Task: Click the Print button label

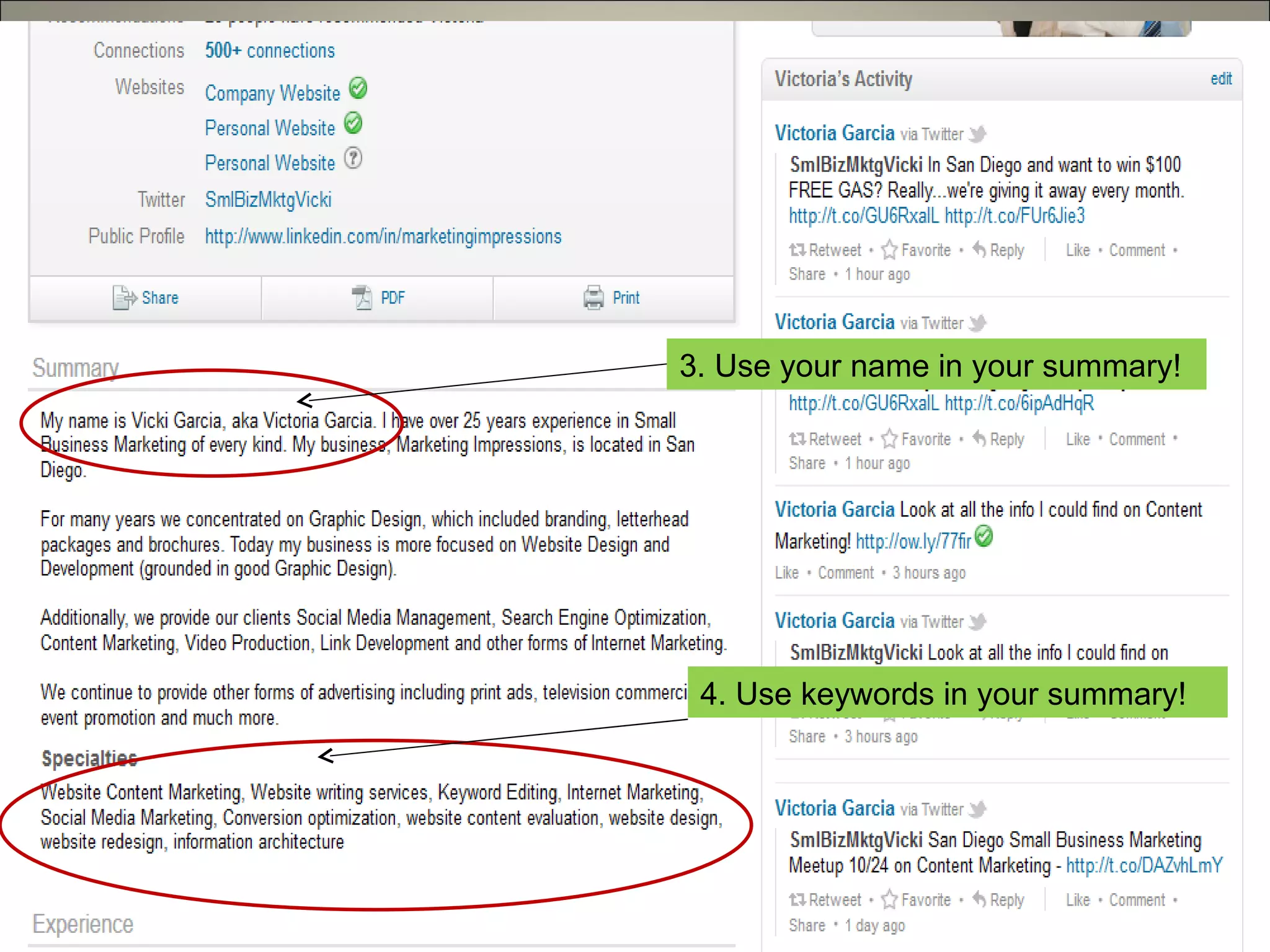Action: pos(626,298)
